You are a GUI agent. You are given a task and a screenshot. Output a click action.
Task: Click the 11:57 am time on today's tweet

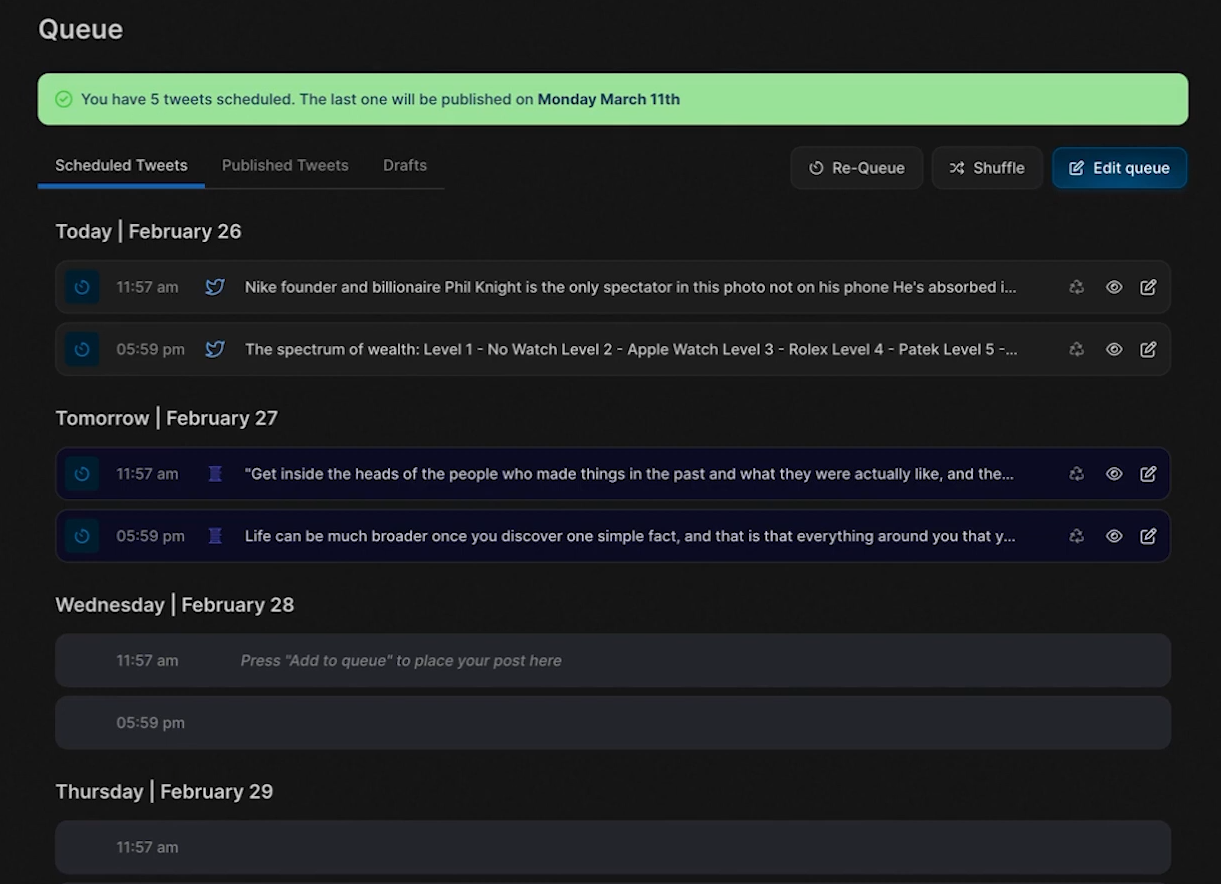[x=147, y=287]
